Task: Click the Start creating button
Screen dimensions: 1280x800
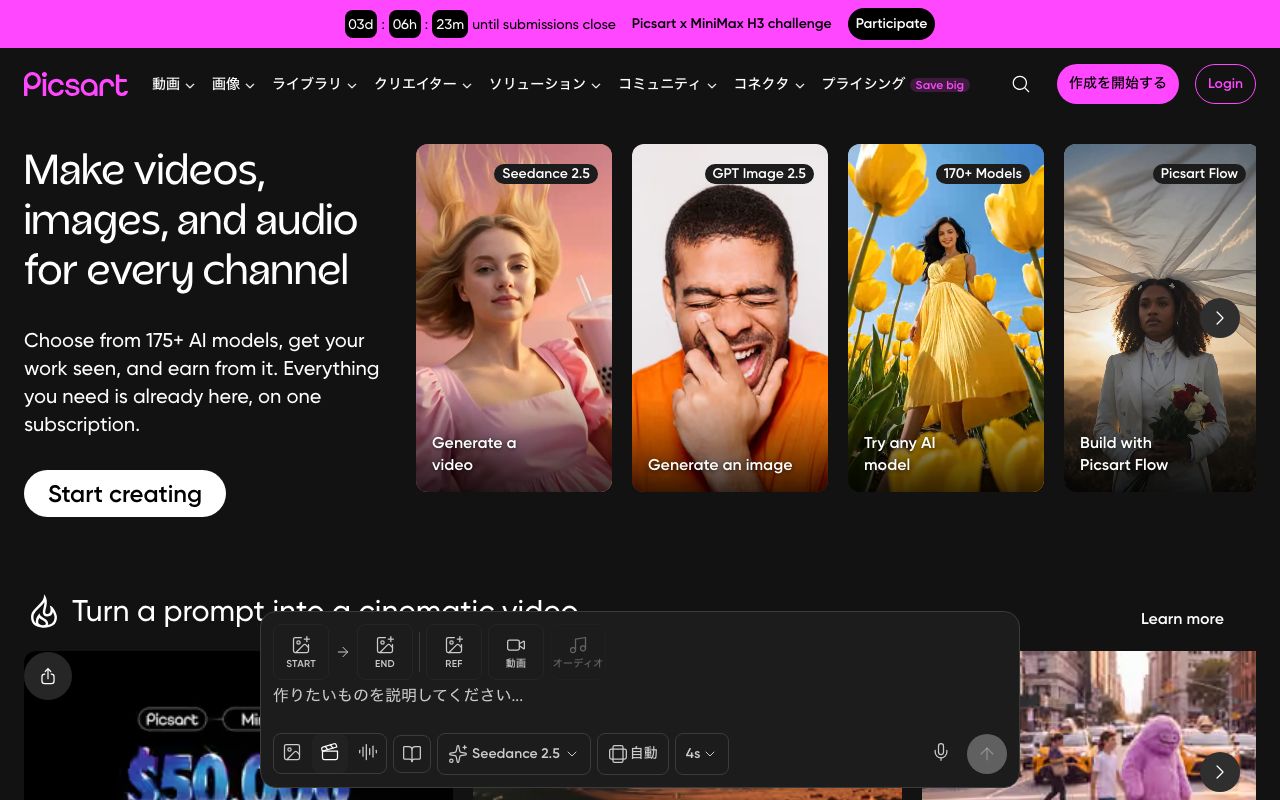Action: 125,494
